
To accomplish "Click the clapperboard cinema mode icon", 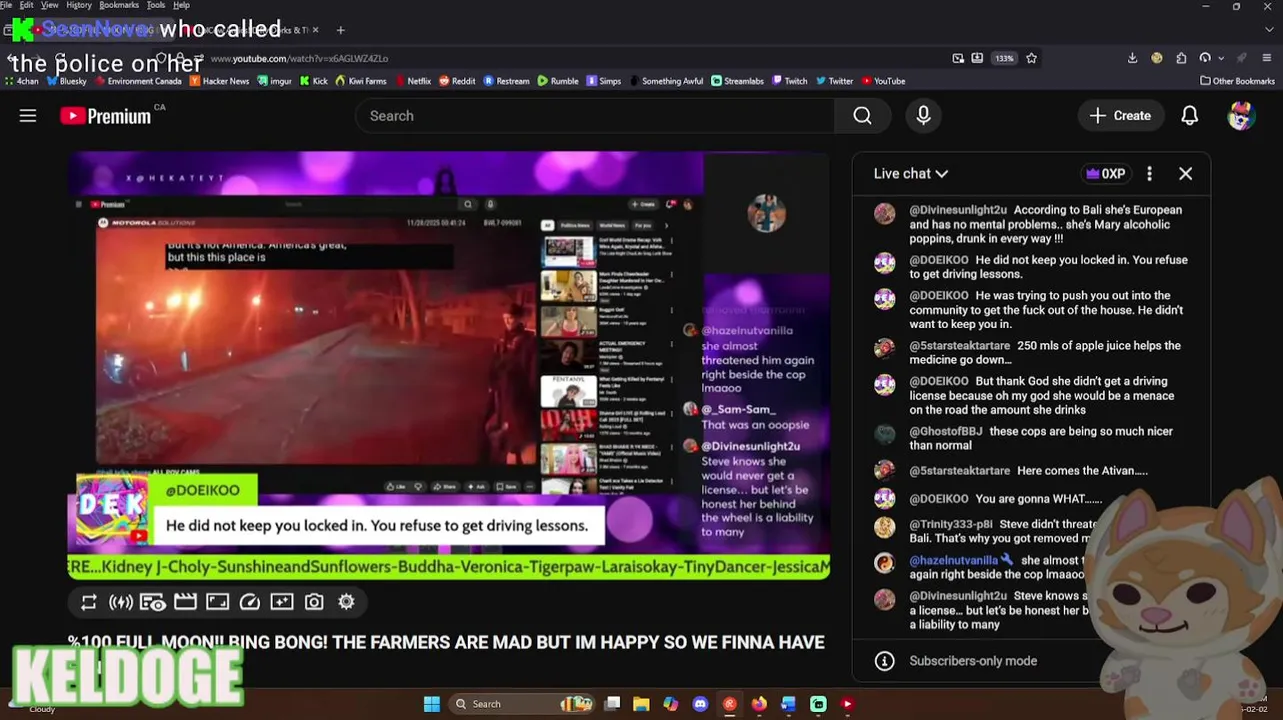I will (x=185, y=602).
